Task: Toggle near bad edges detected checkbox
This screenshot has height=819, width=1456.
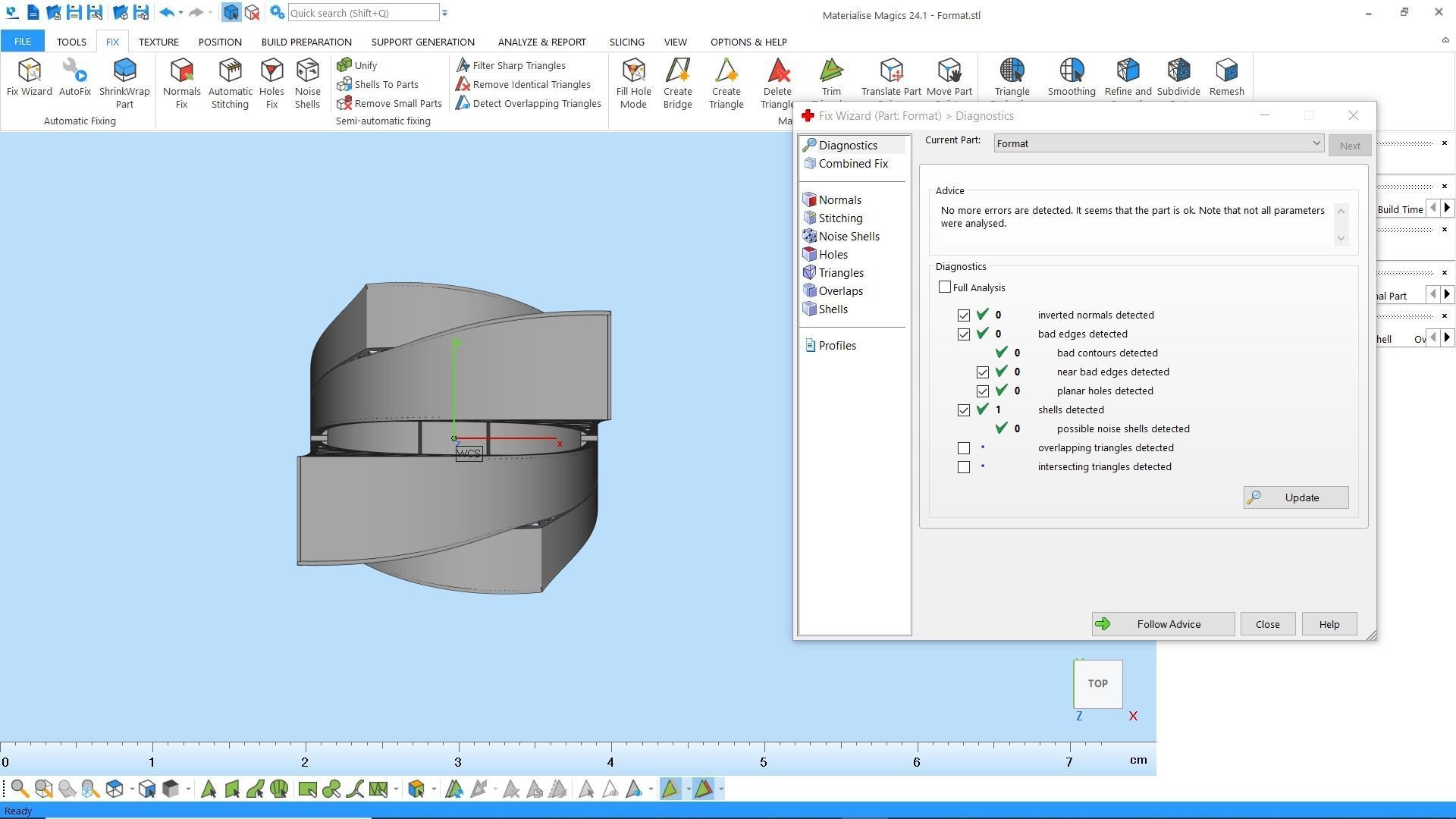Action: click(982, 372)
